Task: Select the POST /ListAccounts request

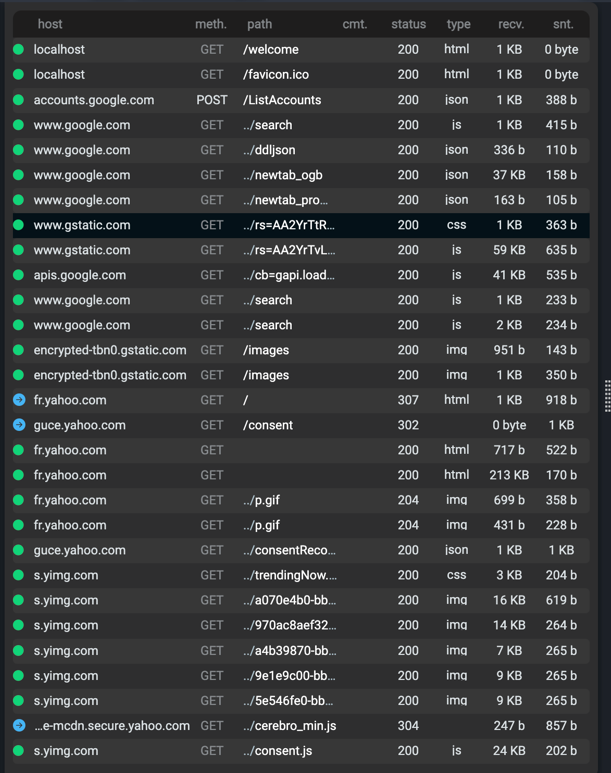Action: coord(301,100)
